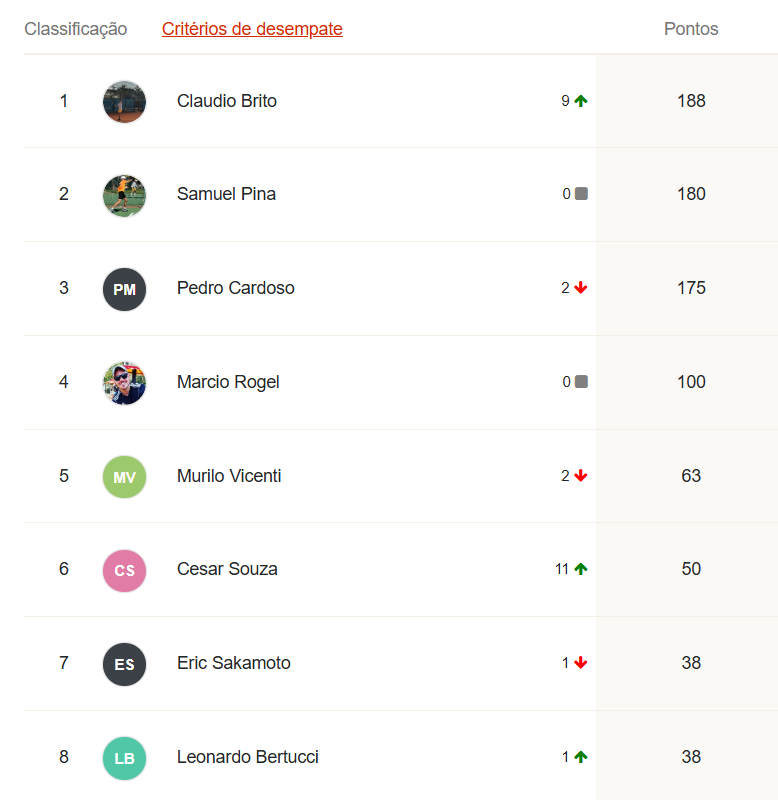Click the Classificação column header
778x800 pixels.
[x=76, y=29]
